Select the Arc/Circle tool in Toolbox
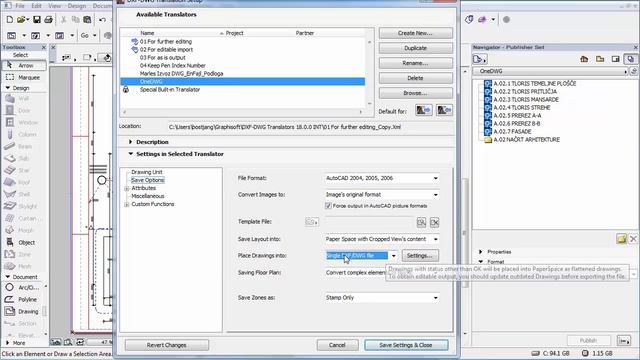The width and height of the screenshot is (640, 360). tap(24, 287)
